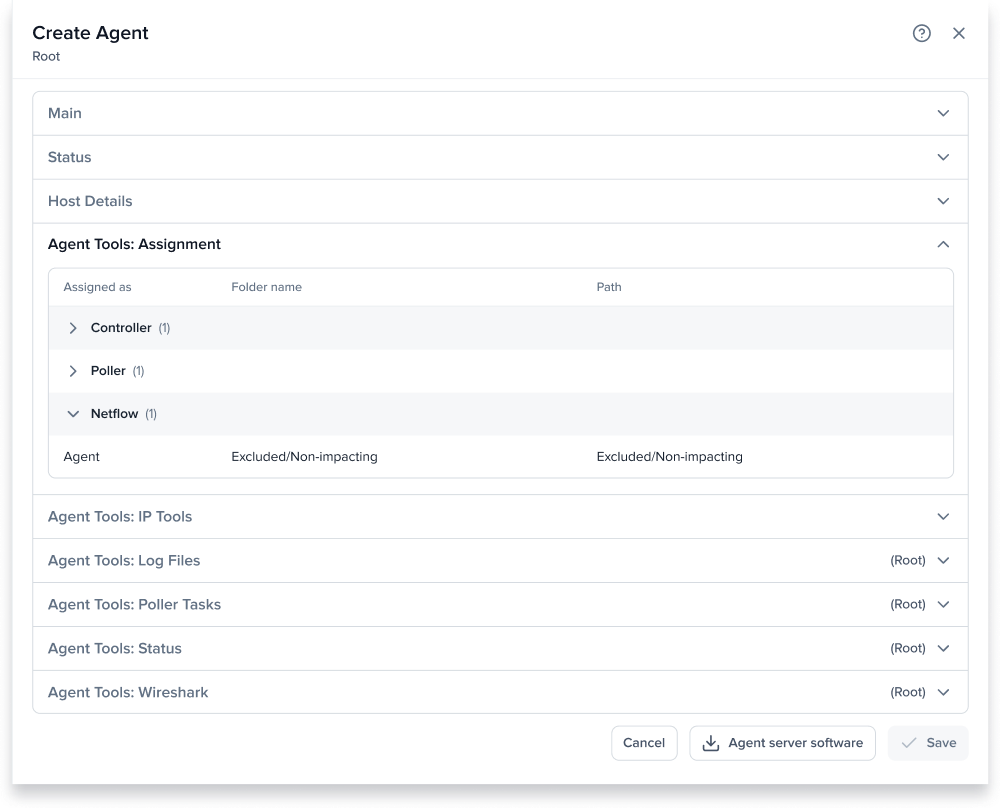Click the (1) count next to Netflow
1000x808 pixels.
[151, 414]
